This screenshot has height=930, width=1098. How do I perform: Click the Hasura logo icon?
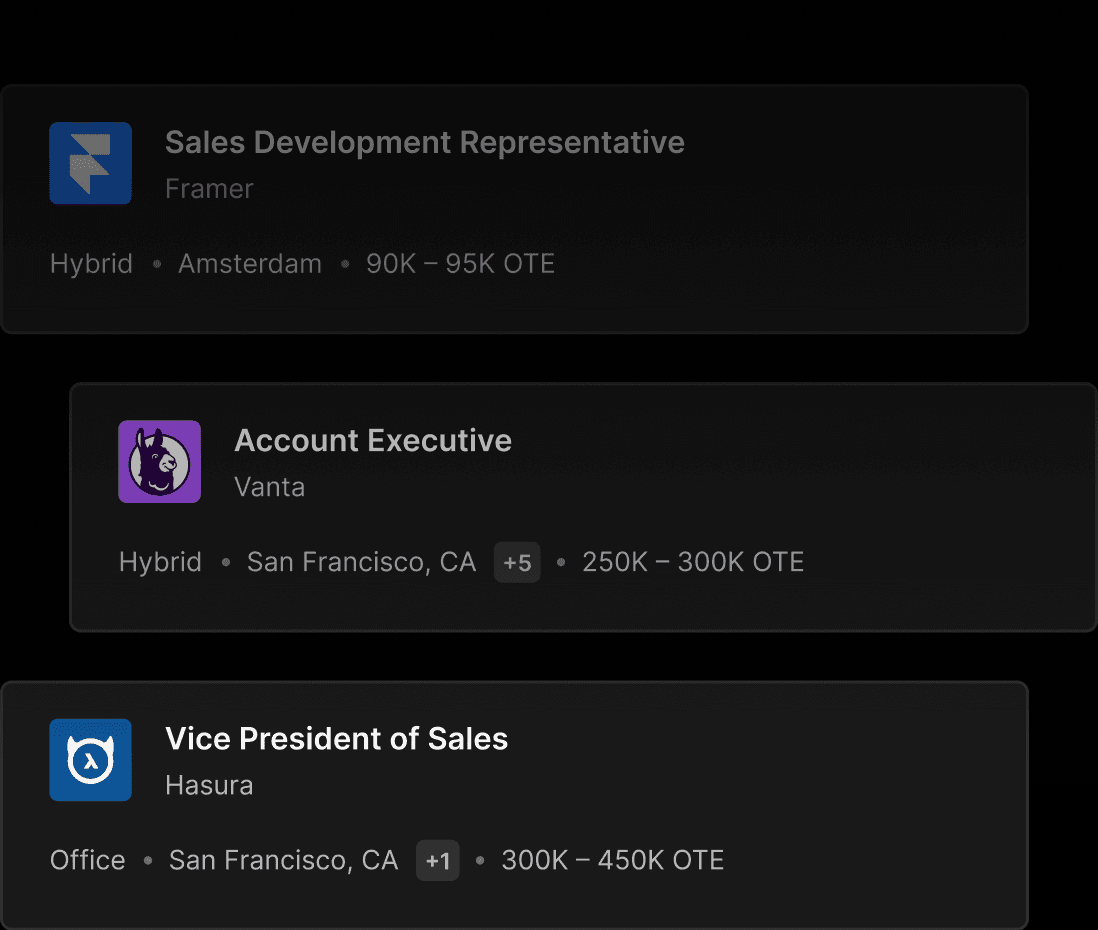90,760
